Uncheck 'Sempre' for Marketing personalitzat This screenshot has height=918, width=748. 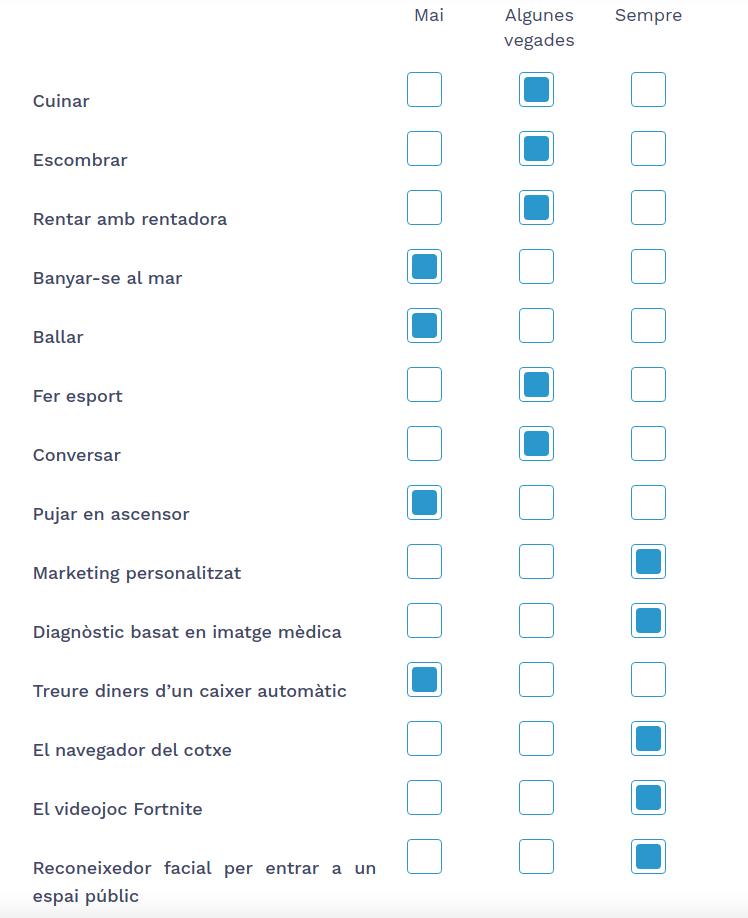click(x=648, y=562)
